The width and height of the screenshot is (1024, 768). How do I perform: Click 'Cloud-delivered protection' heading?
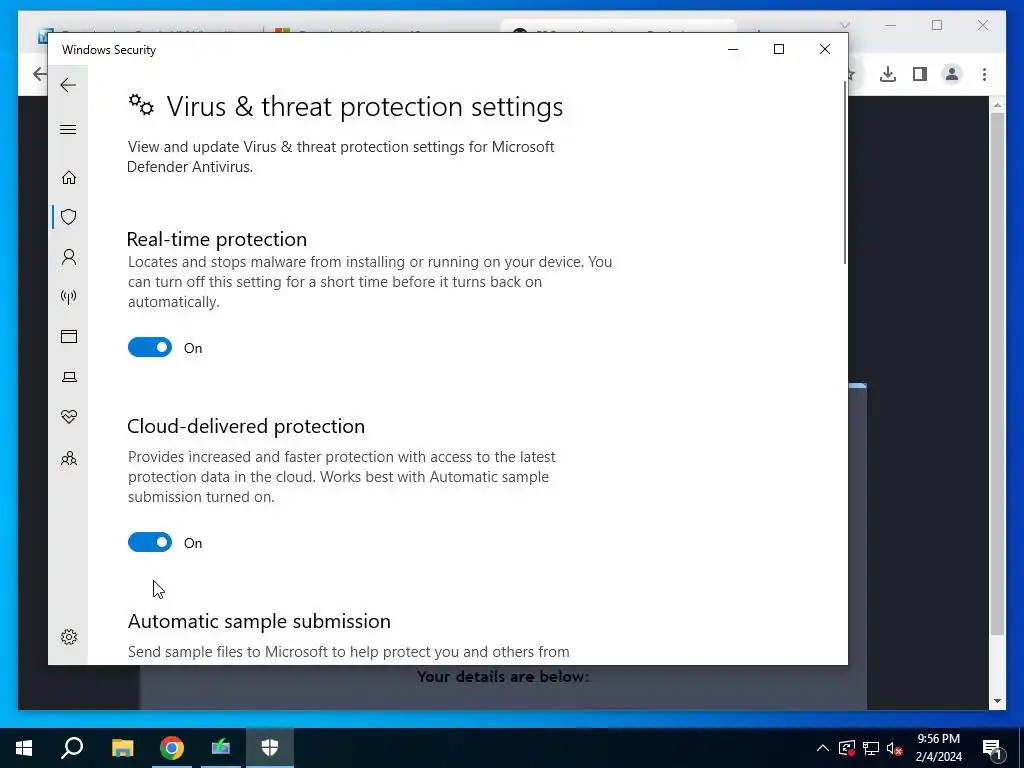(x=246, y=426)
